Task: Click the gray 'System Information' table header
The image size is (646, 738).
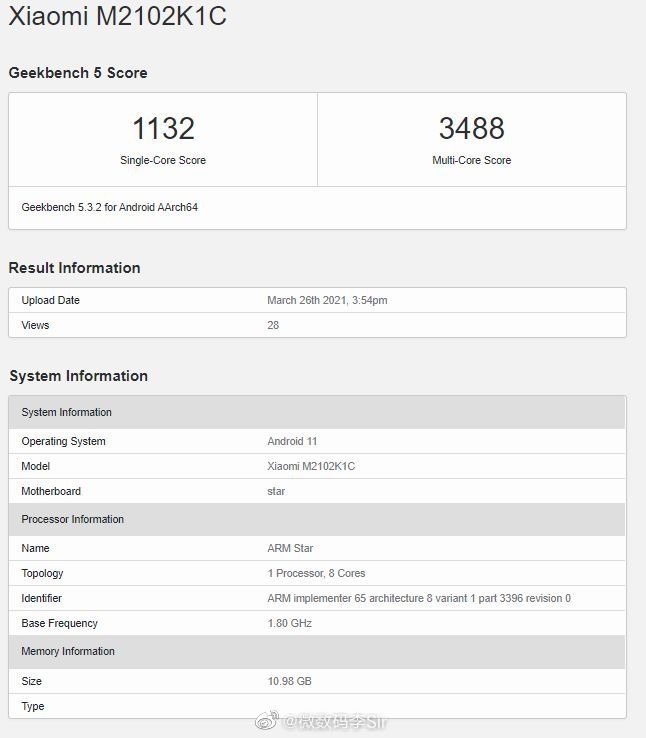Action: point(317,412)
